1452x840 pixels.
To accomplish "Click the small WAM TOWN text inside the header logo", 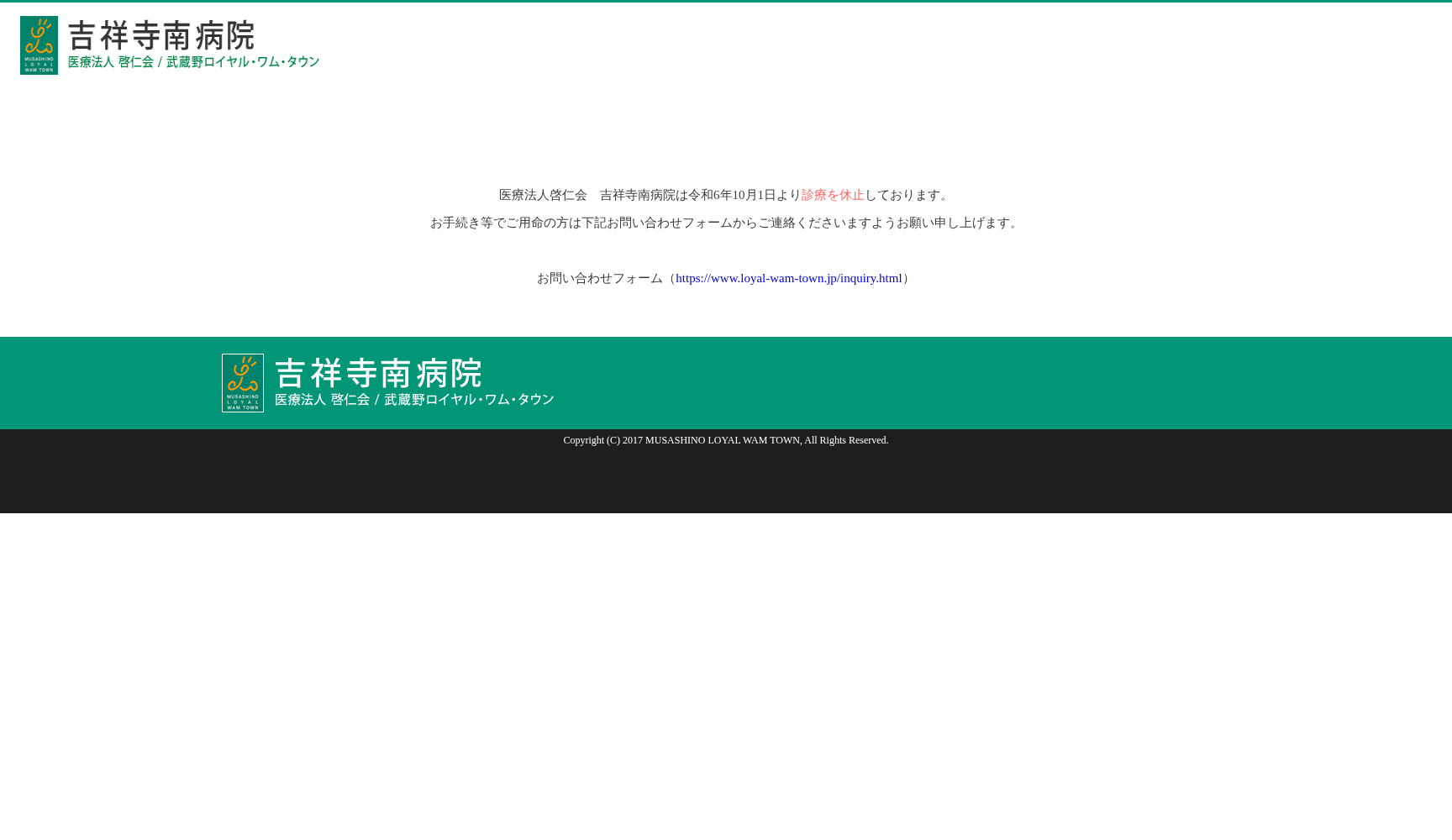I will (x=39, y=68).
